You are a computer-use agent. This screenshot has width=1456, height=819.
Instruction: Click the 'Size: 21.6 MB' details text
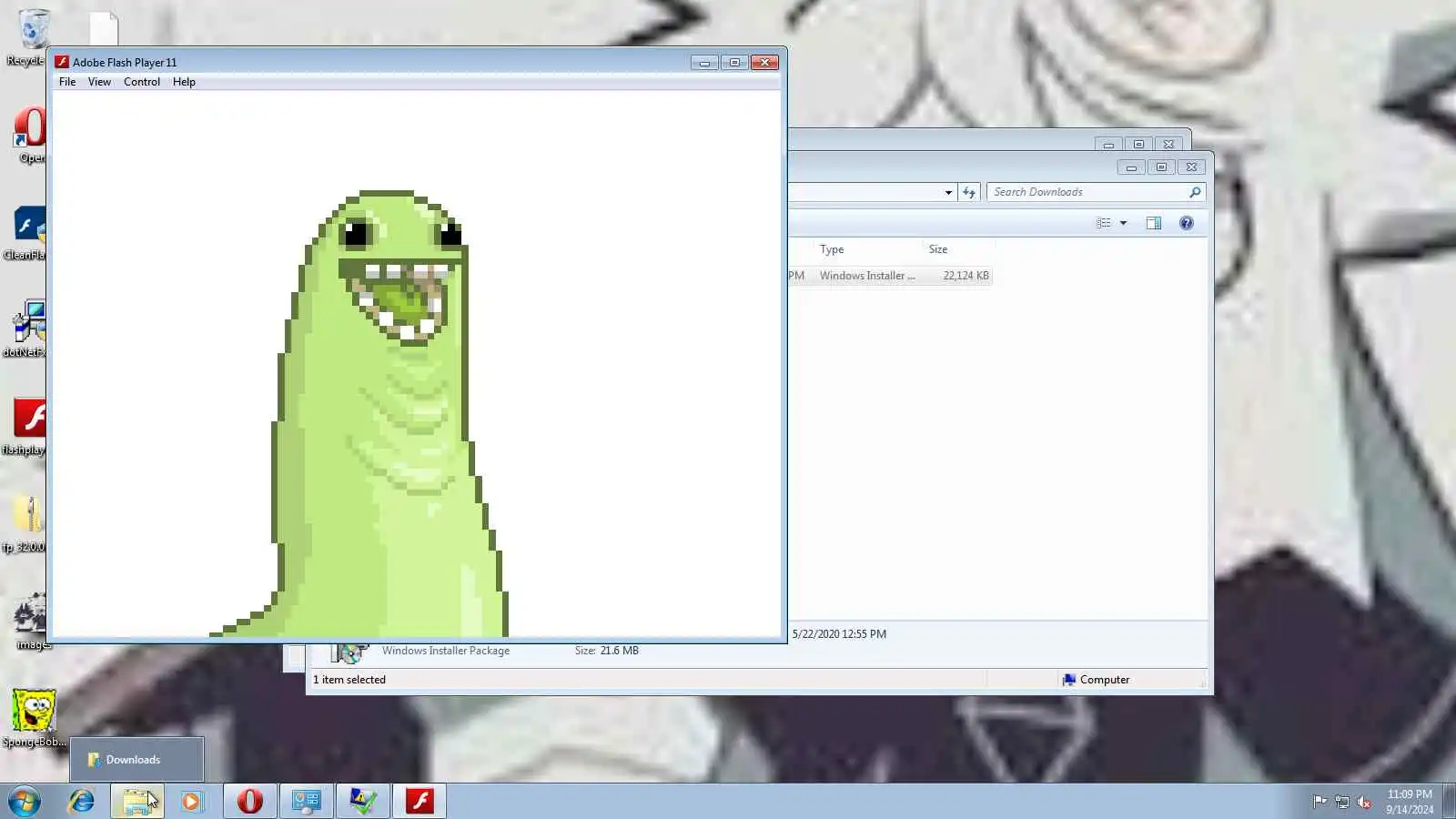(x=607, y=651)
